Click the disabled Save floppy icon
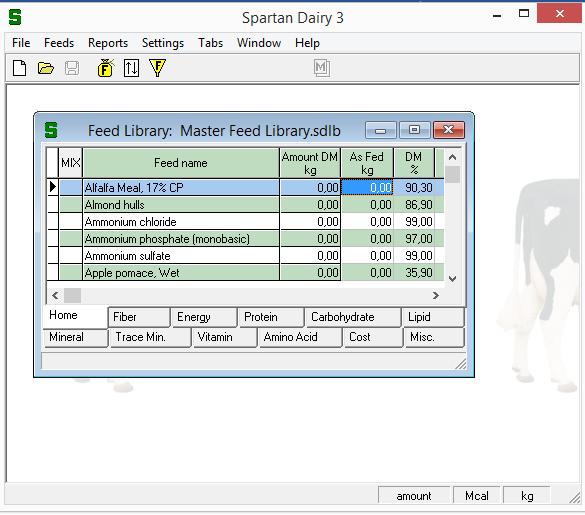585x515 pixels. coord(72,68)
